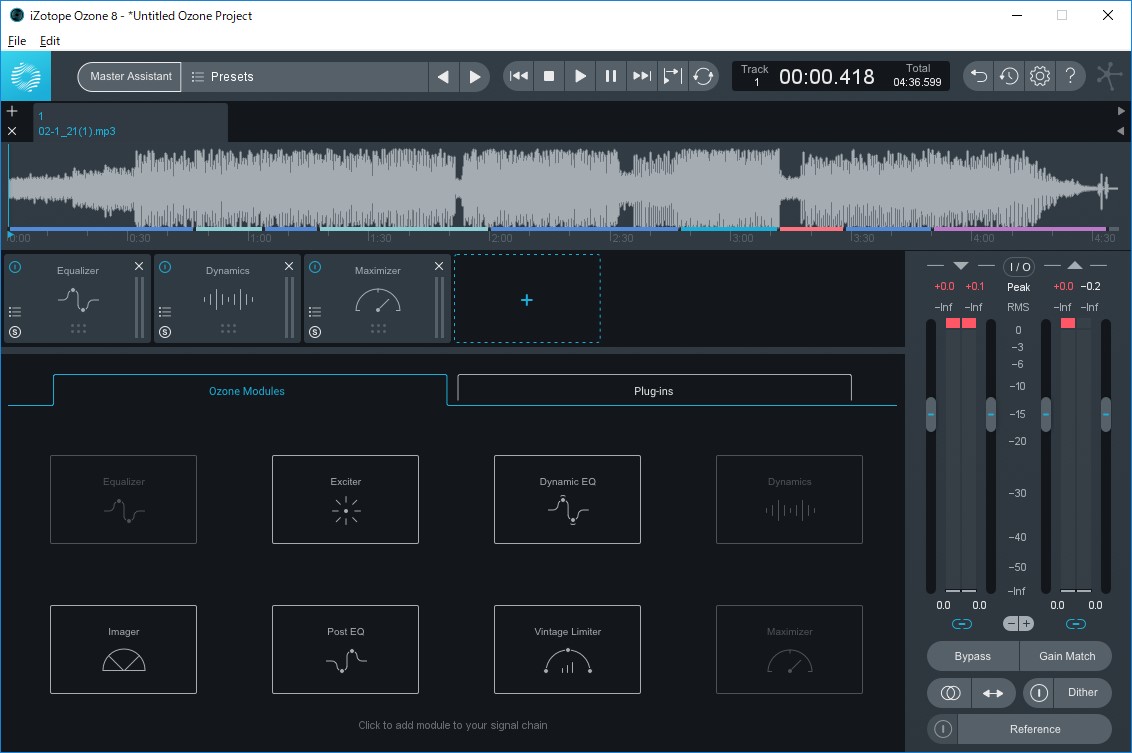Switch to Plug-ins tab
1132x753 pixels.
654,391
